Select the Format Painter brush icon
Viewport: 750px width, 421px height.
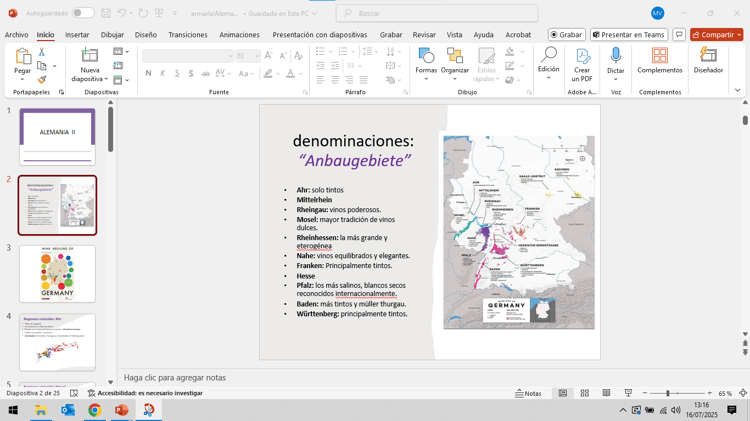coord(42,79)
